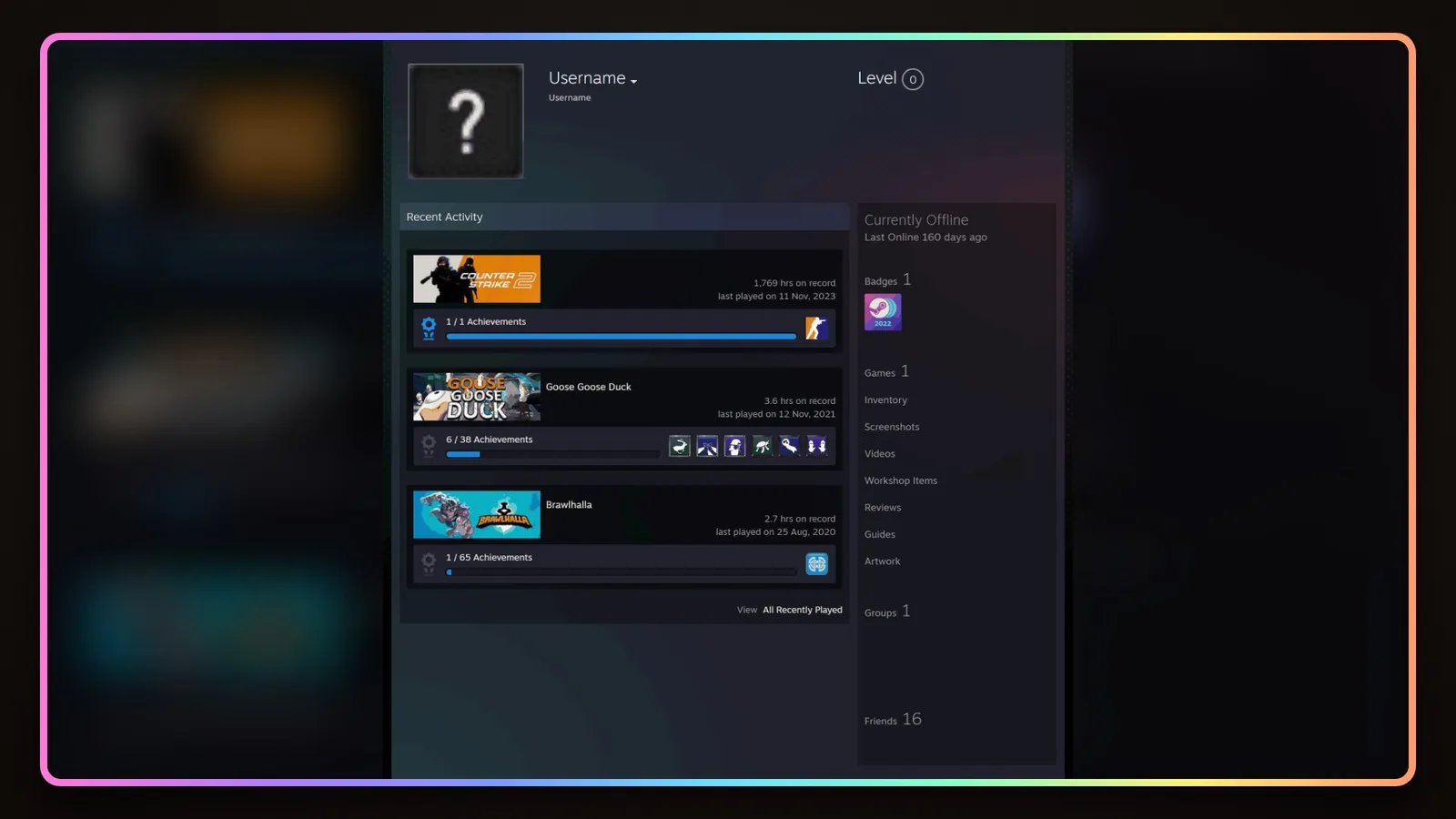
Task: Open the All Recently Played link
Action: 803,610
